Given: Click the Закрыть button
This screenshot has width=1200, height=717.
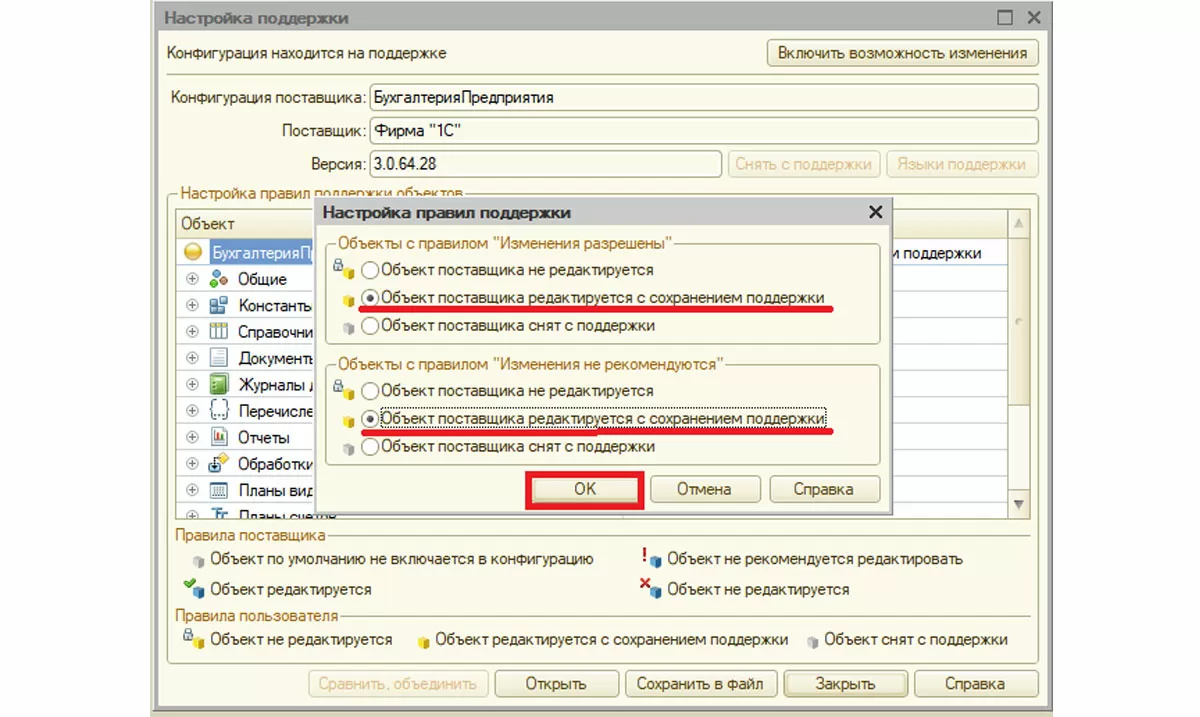Looking at the screenshot, I should 845,684.
